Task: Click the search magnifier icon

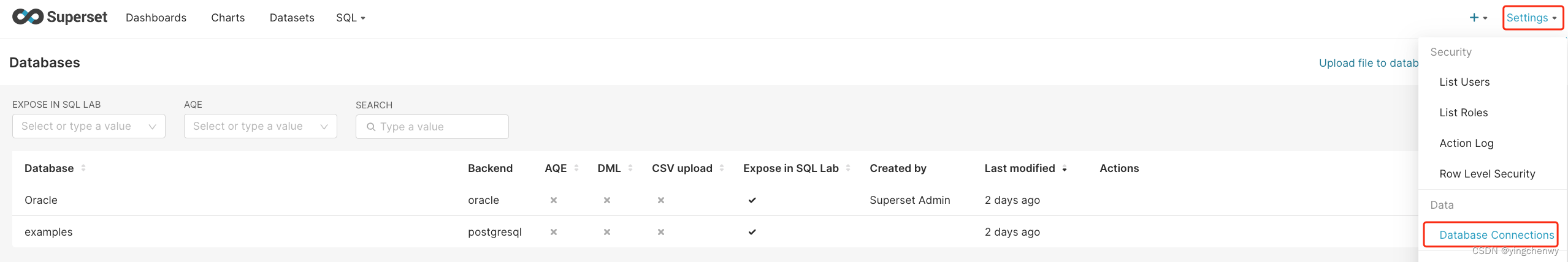Action: pos(371,127)
